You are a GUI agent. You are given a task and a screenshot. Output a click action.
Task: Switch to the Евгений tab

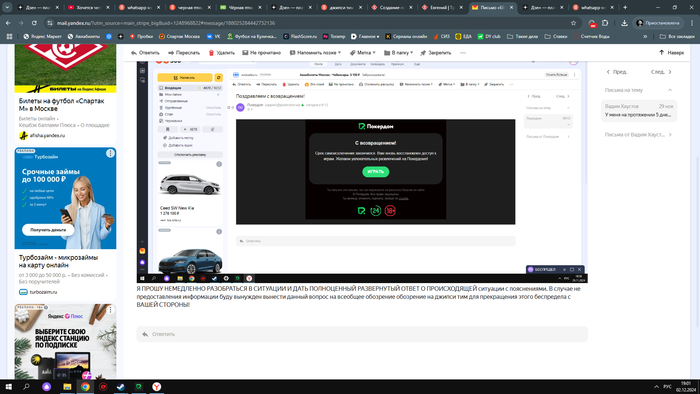click(x=442, y=7)
